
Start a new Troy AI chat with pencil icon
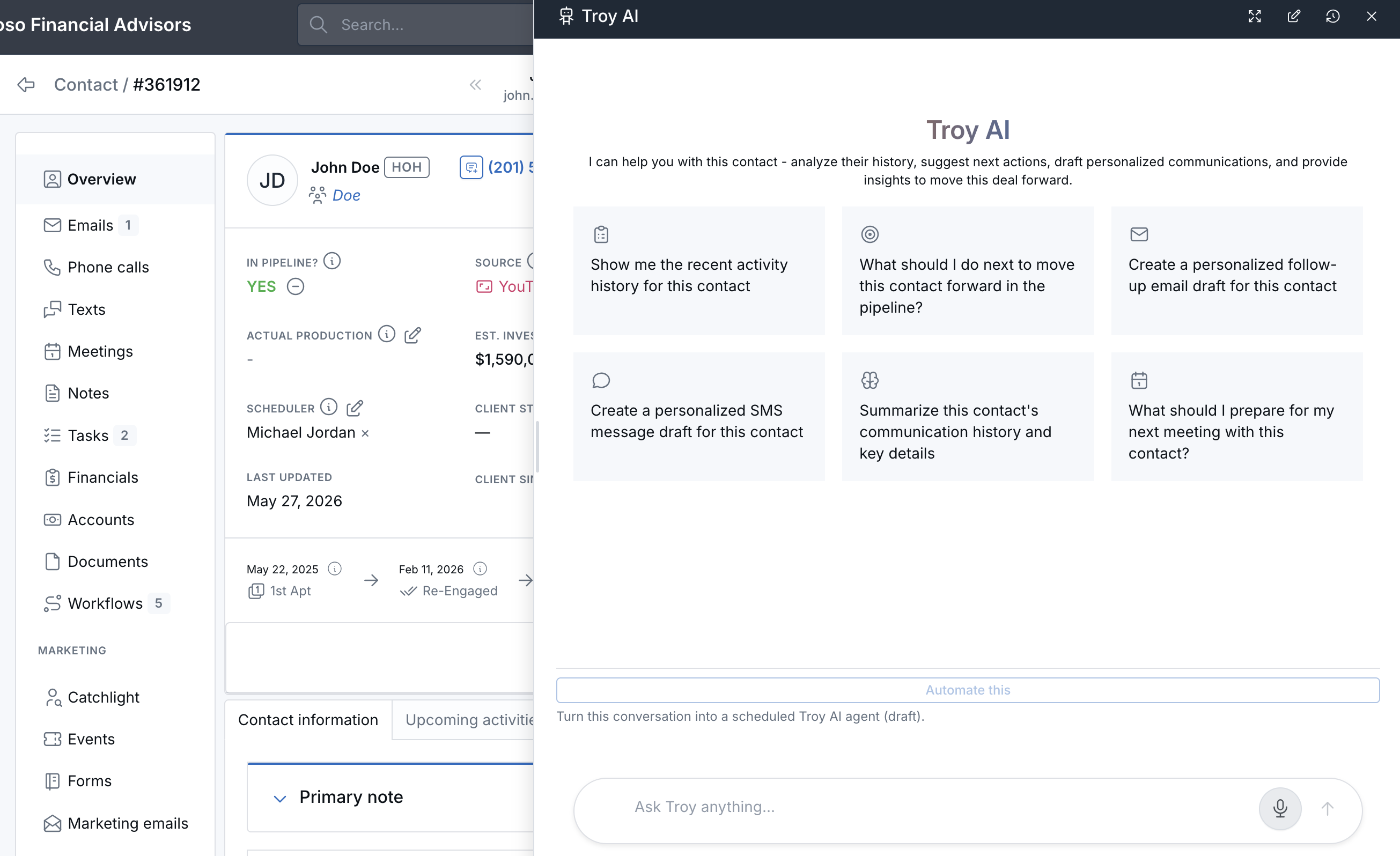[1293, 17]
